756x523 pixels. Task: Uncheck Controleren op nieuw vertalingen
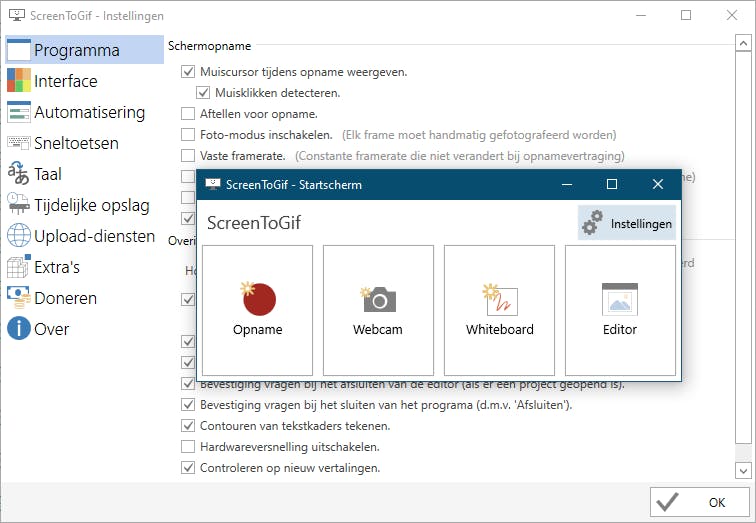(188, 468)
